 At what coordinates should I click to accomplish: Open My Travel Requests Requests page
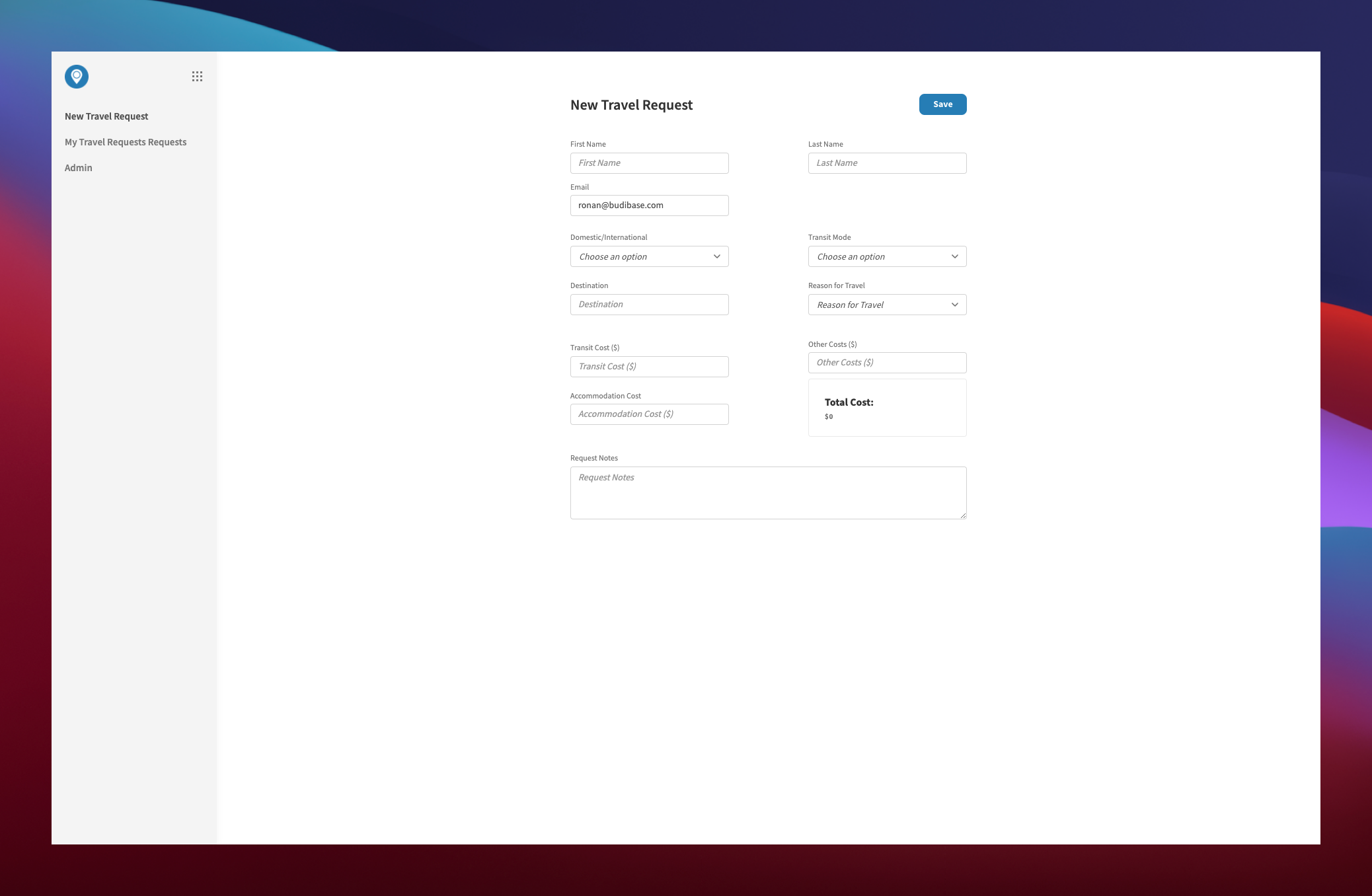[125, 141]
